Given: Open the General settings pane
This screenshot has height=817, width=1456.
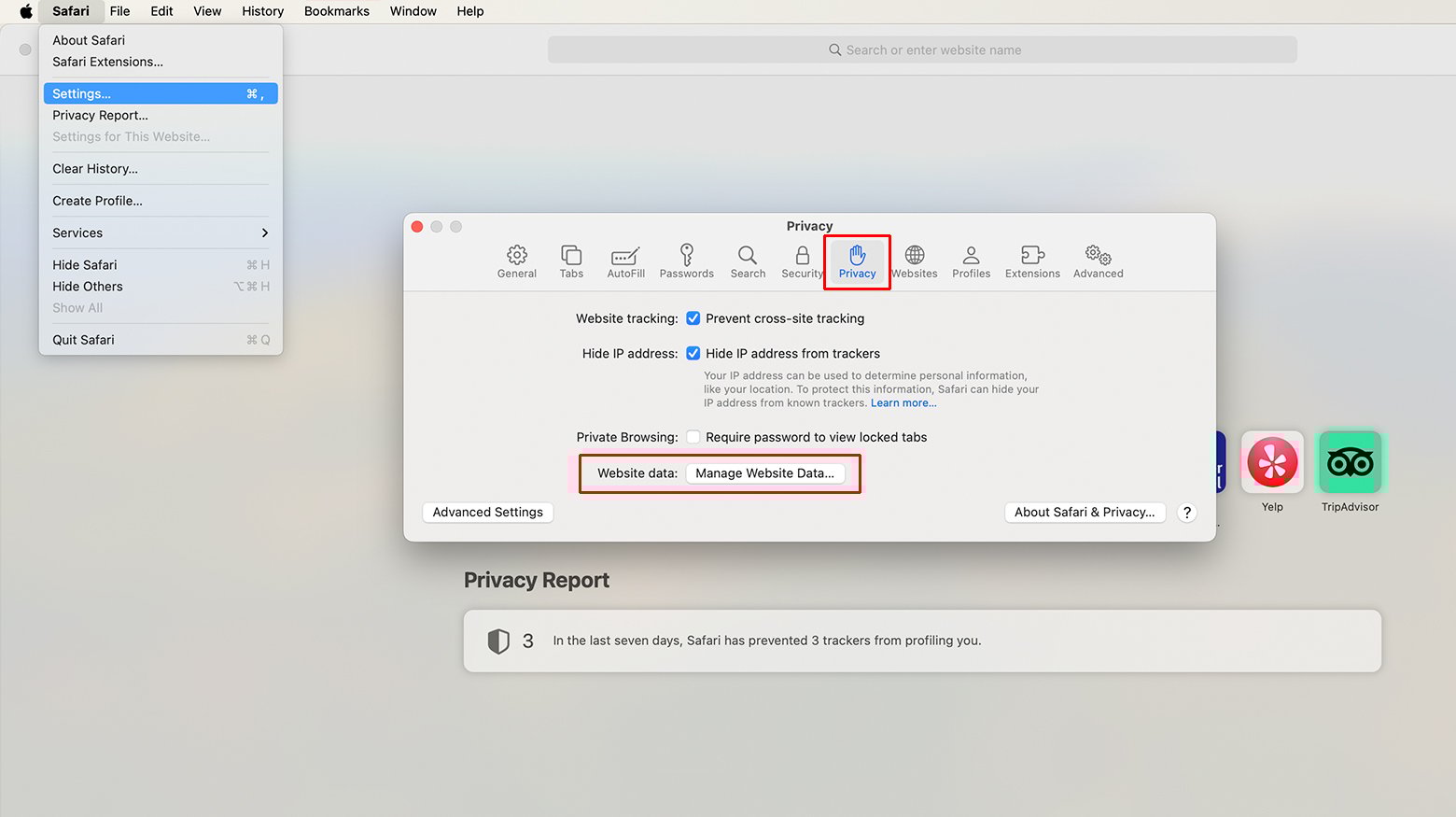Looking at the screenshot, I should (x=516, y=261).
